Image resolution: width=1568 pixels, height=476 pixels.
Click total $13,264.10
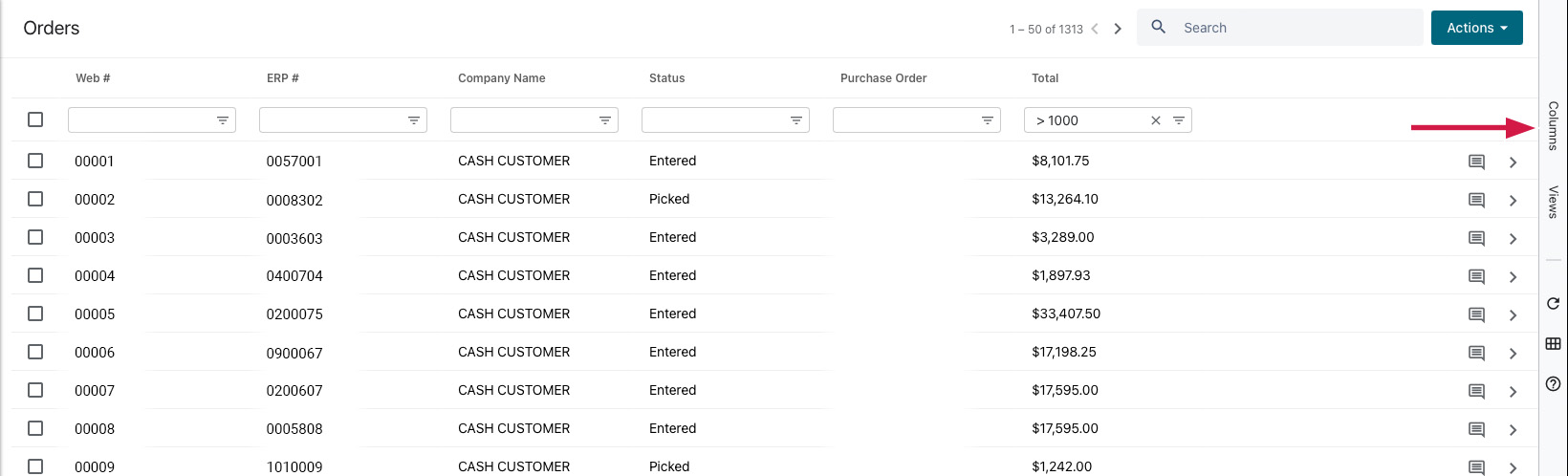[1065, 199]
